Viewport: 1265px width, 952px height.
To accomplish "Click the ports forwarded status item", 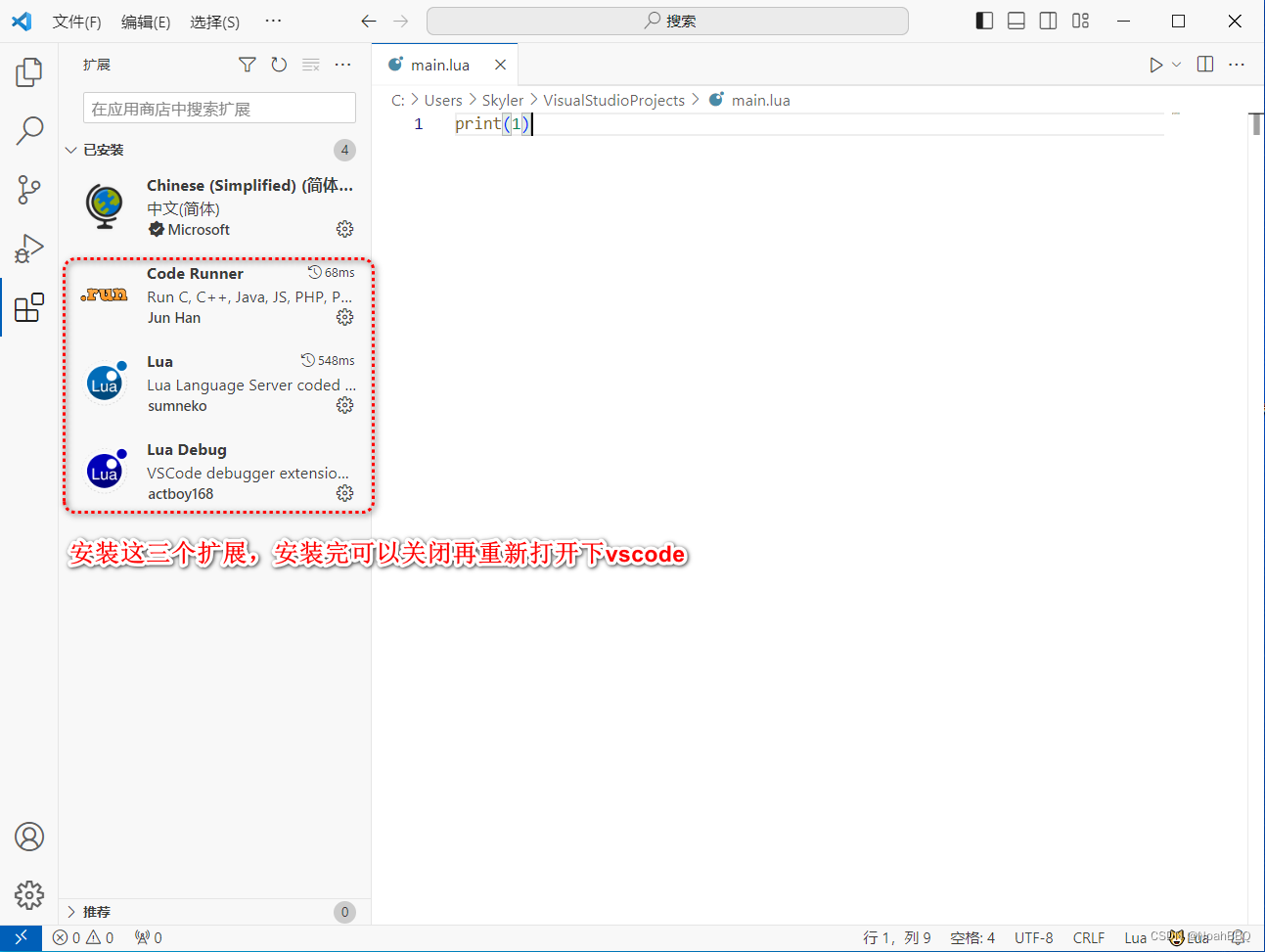I will (x=149, y=937).
